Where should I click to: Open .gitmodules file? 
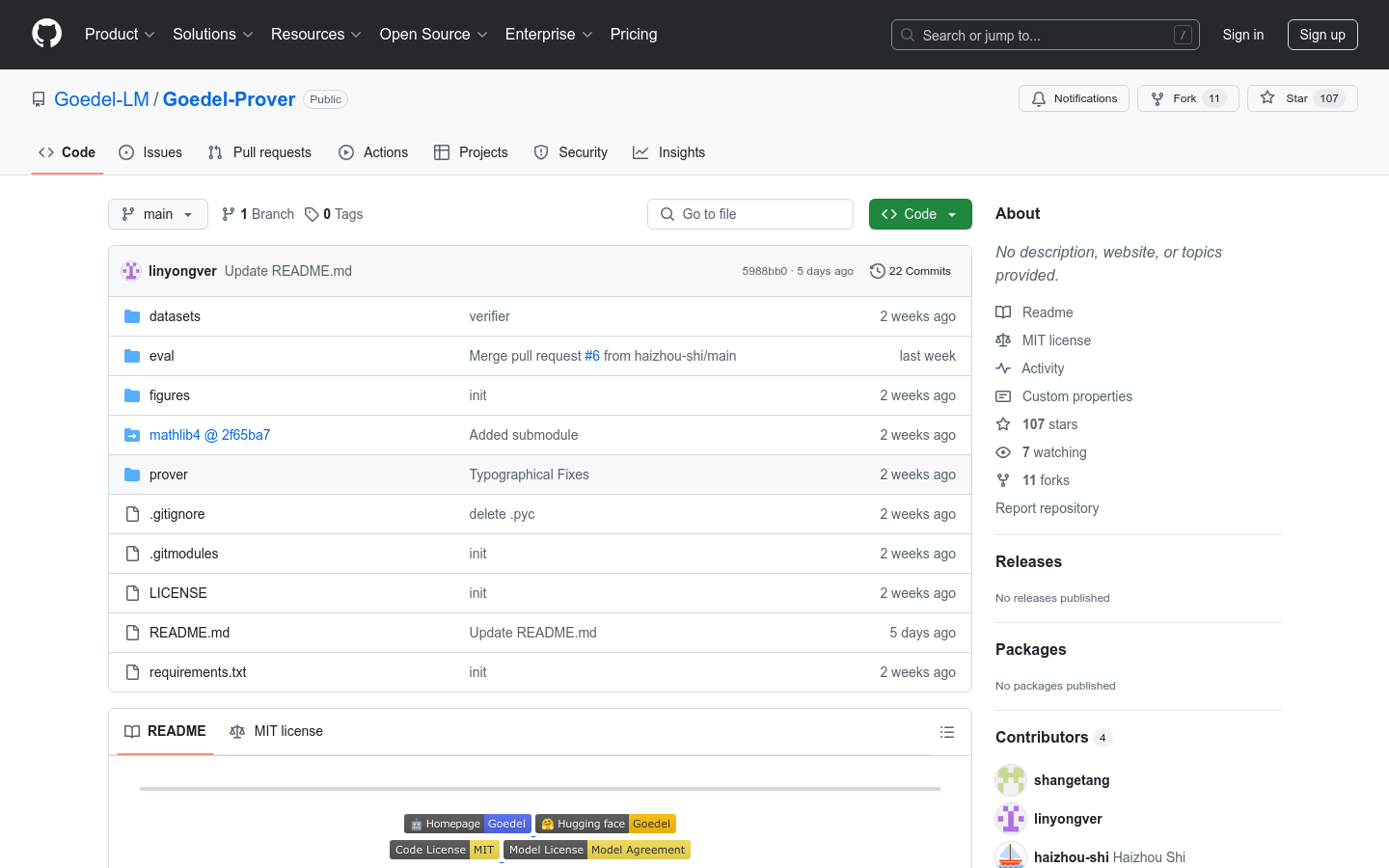tap(183, 554)
